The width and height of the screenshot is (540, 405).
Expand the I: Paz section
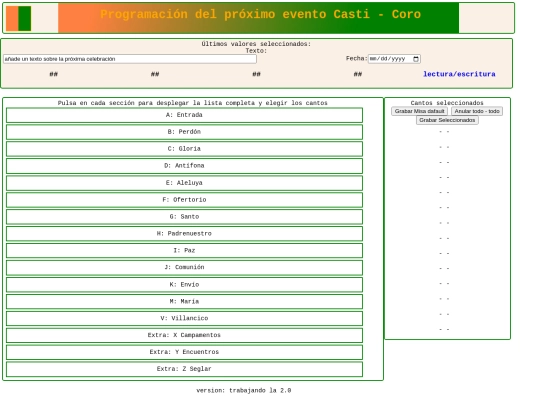pos(184,251)
